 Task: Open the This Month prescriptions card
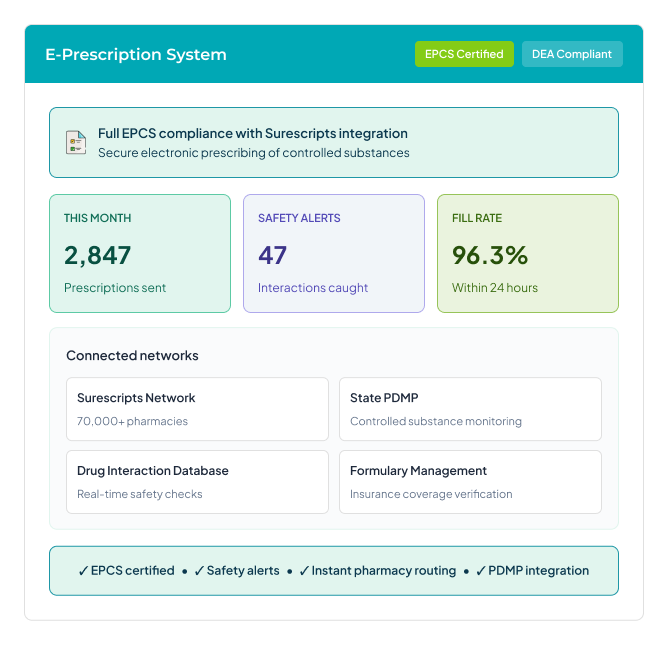pos(140,253)
